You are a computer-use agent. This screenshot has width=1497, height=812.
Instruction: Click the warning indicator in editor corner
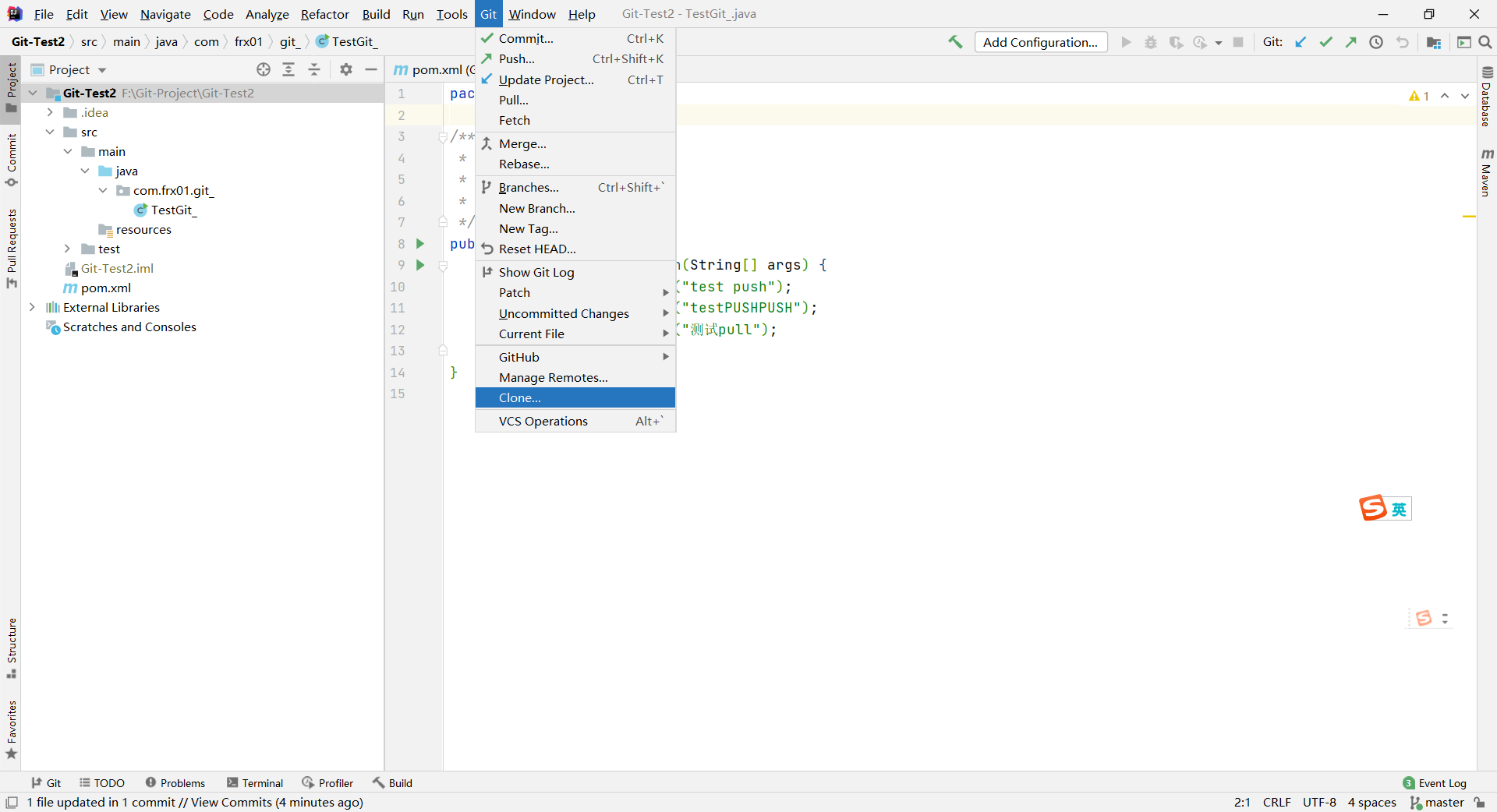tap(1419, 96)
